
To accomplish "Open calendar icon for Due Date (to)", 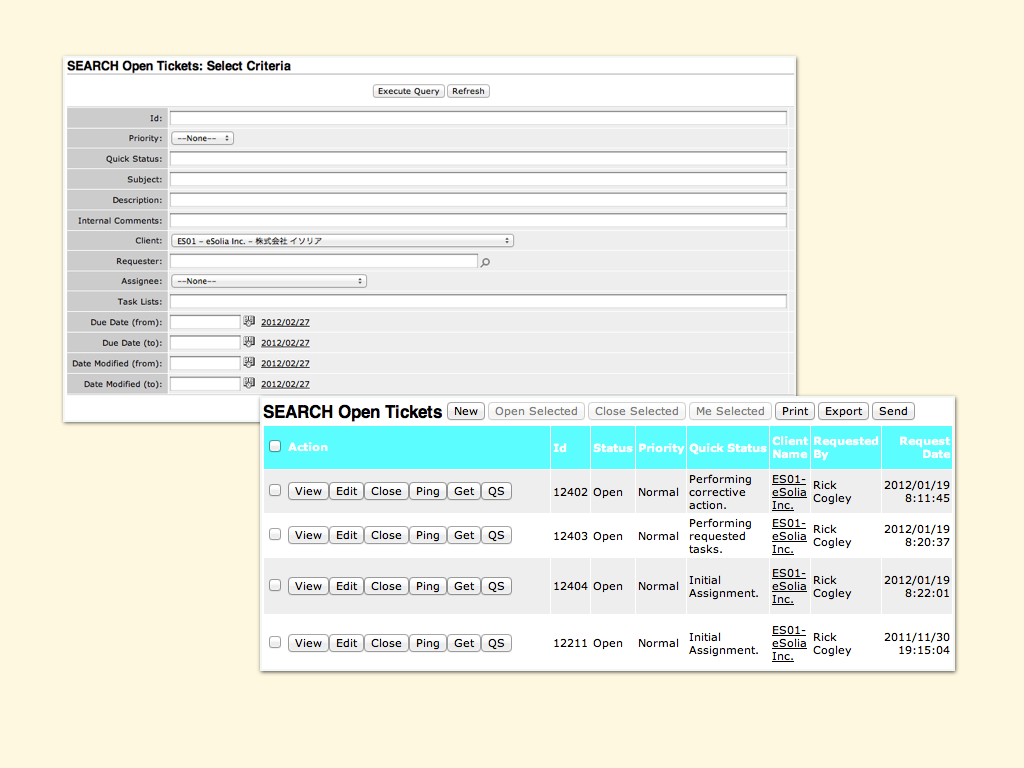I will click(x=249, y=342).
